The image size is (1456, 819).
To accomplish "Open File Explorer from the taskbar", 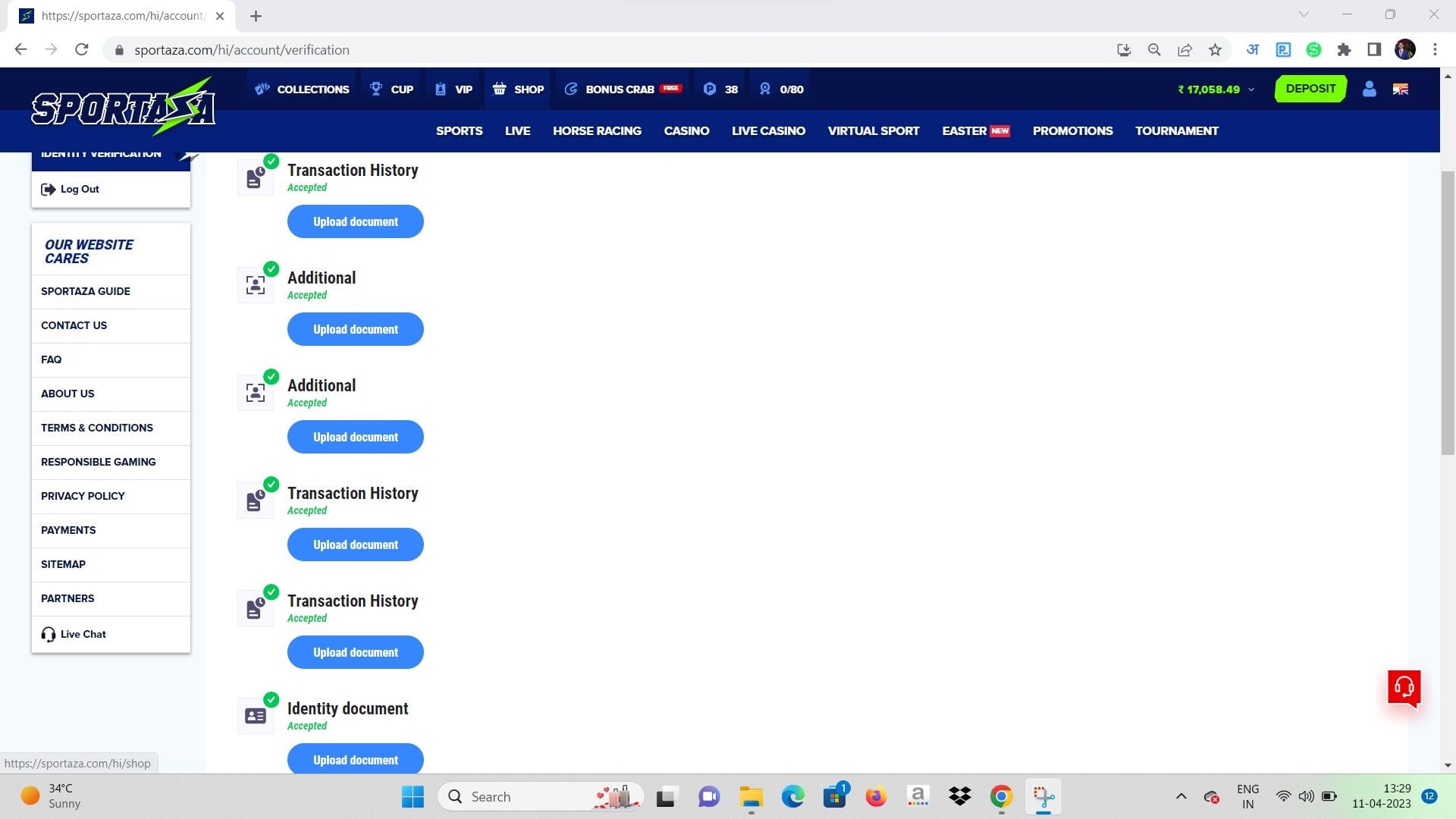I will pos(751,796).
